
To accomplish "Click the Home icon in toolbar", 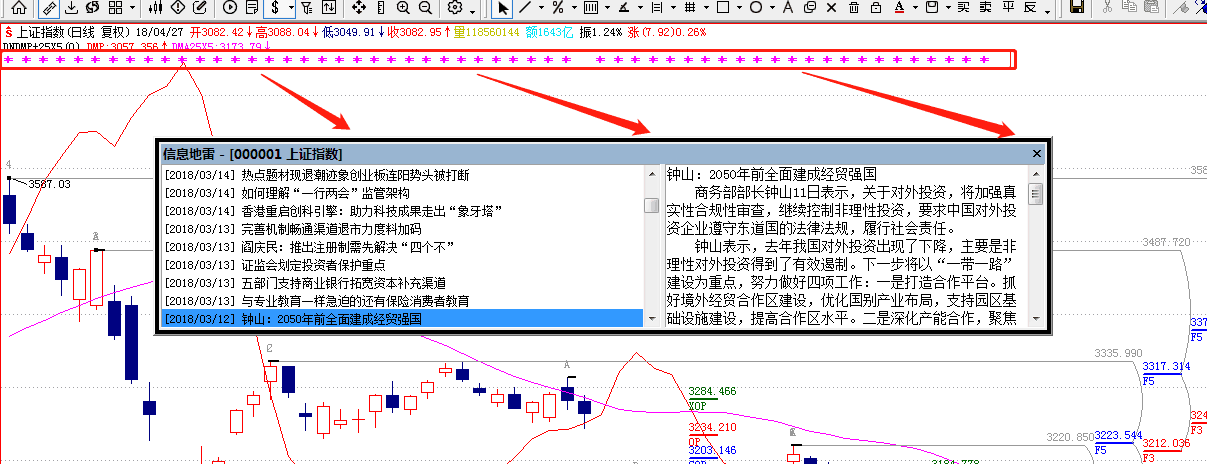I will tap(20, 8).
